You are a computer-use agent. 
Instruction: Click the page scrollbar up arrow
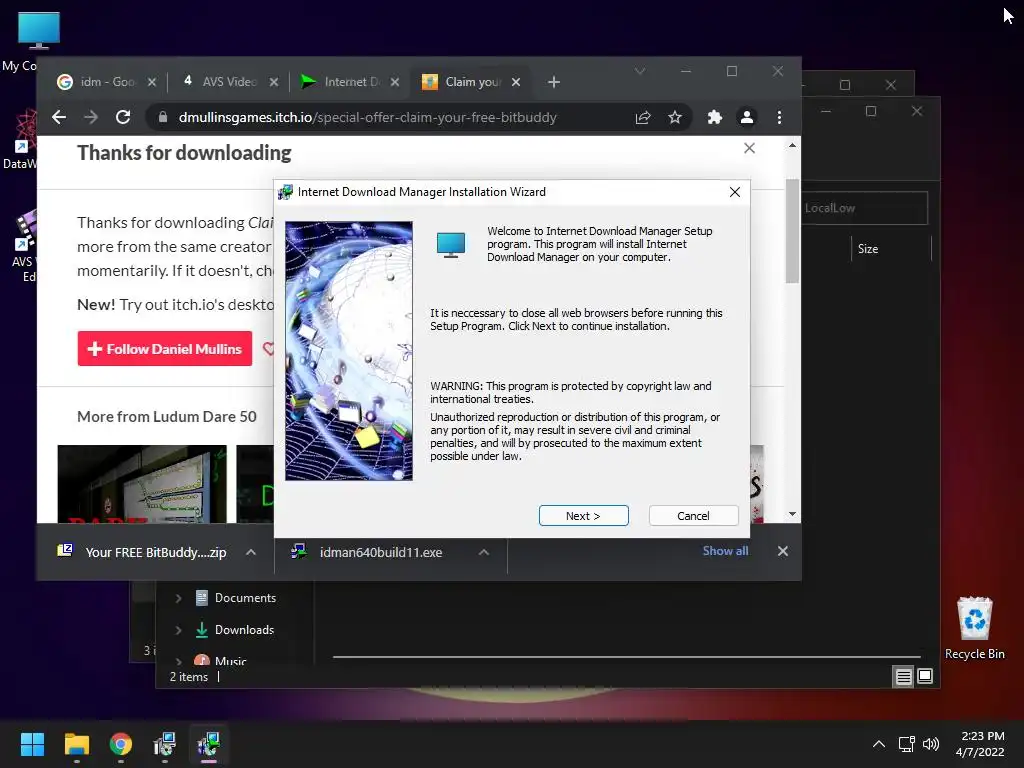click(x=792, y=145)
